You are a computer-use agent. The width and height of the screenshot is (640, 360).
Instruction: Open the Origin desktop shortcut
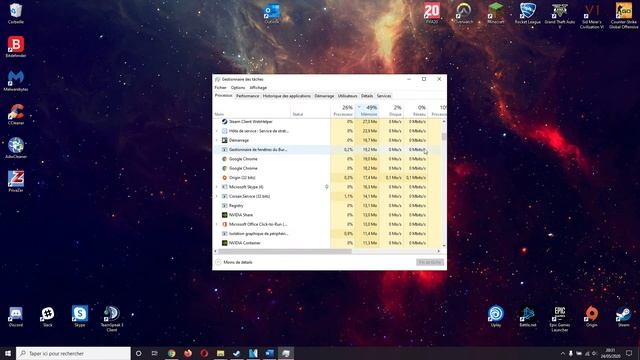pos(591,316)
